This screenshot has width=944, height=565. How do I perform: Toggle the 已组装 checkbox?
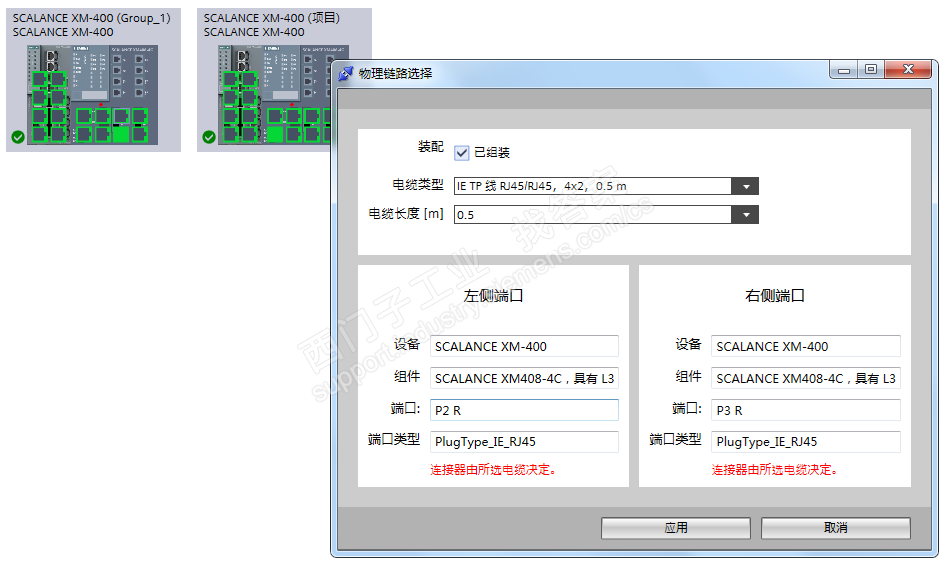(462, 152)
